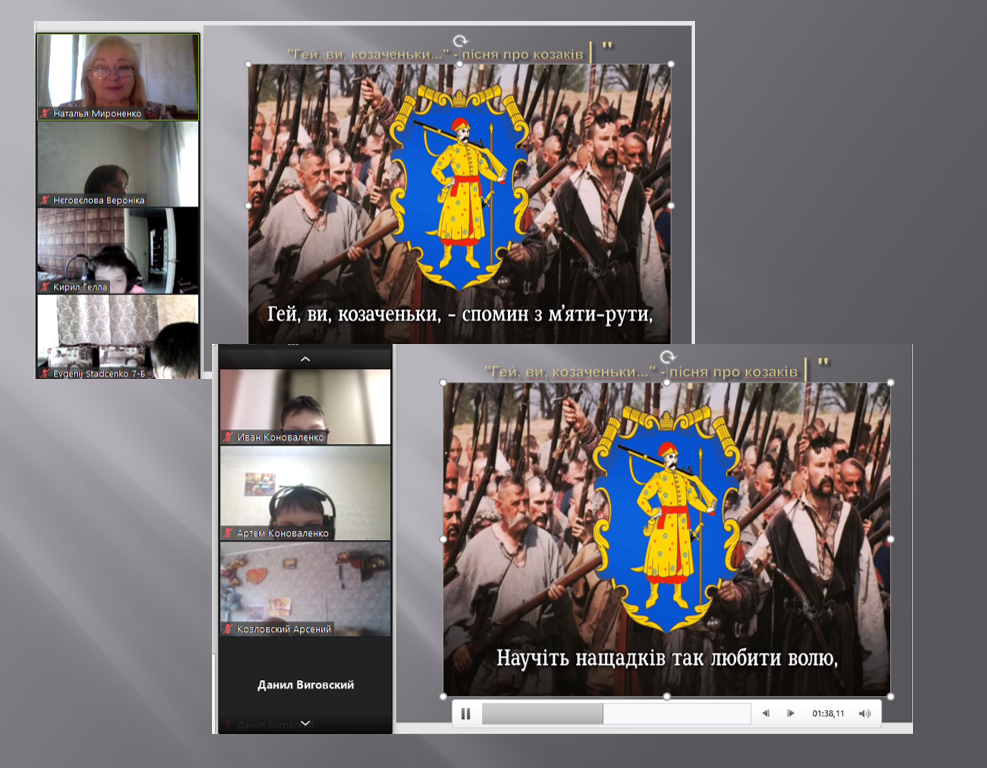The image size is (987, 768).
Task: Select Иван Коноваленко's video tile
Action: (305, 406)
